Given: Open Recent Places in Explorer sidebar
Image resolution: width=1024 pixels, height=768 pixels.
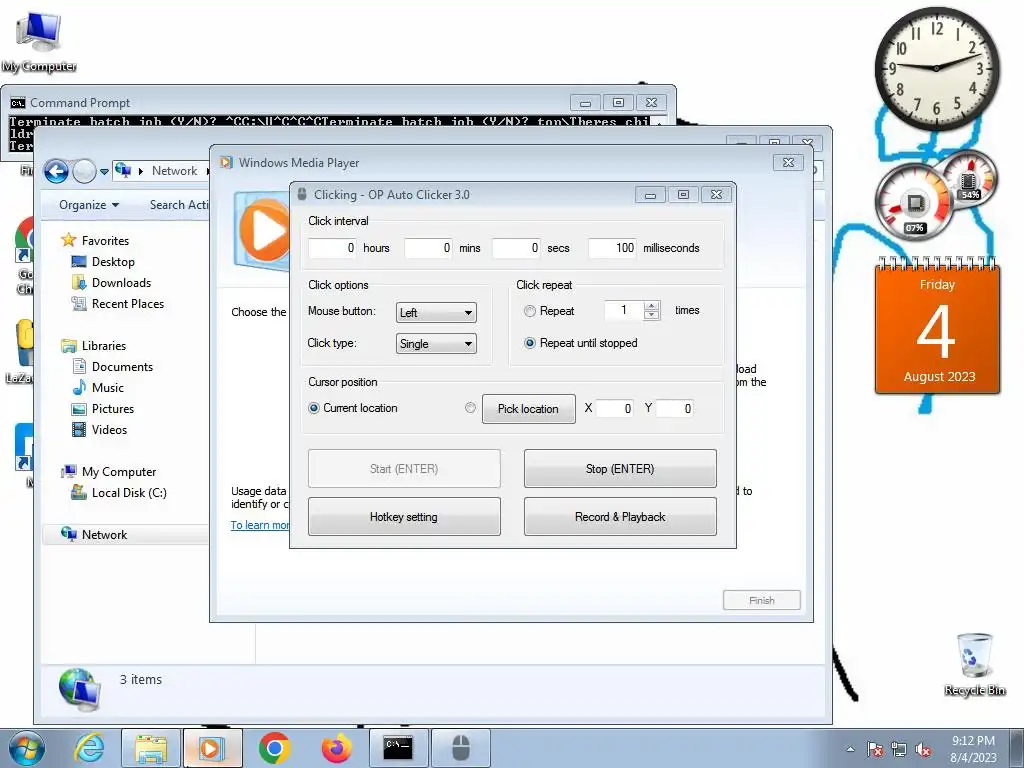Looking at the screenshot, I should point(128,304).
